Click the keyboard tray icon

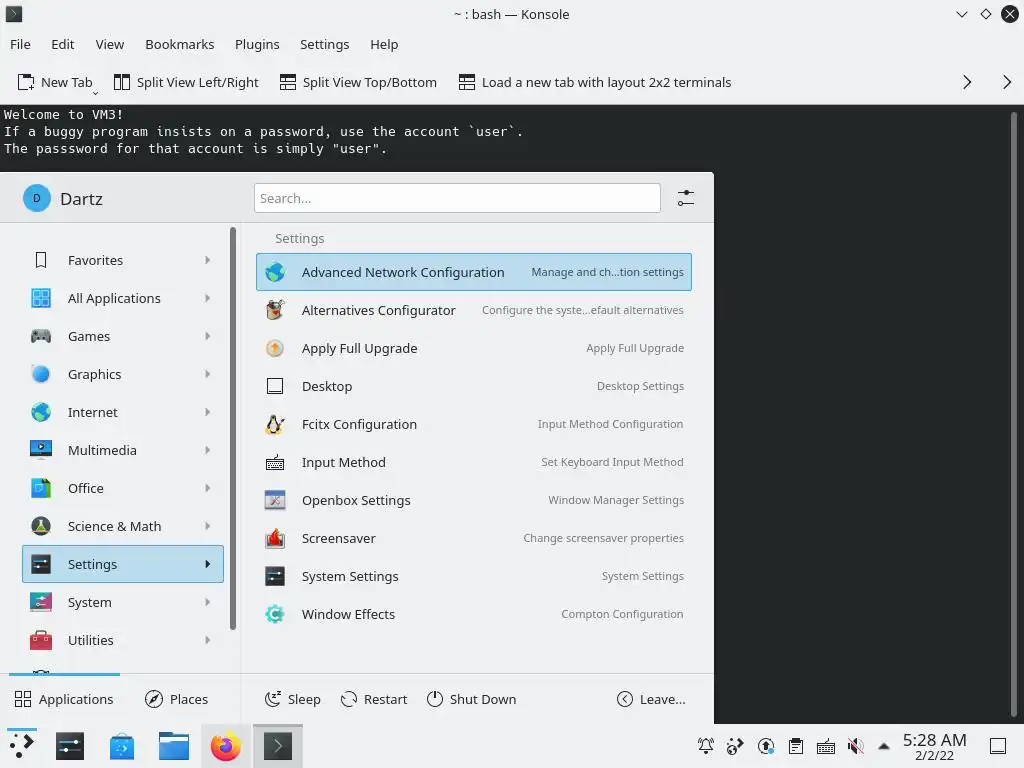[x=825, y=746]
